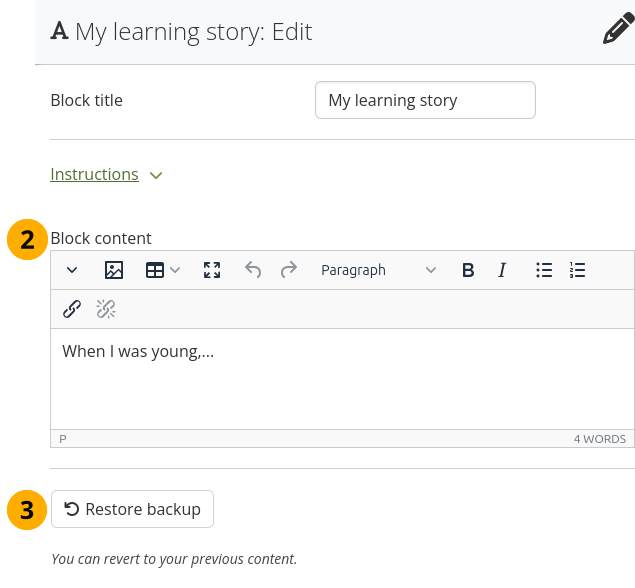The height and width of the screenshot is (588, 635).
Task: Apply numbered list formatting
Action: [577, 270]
